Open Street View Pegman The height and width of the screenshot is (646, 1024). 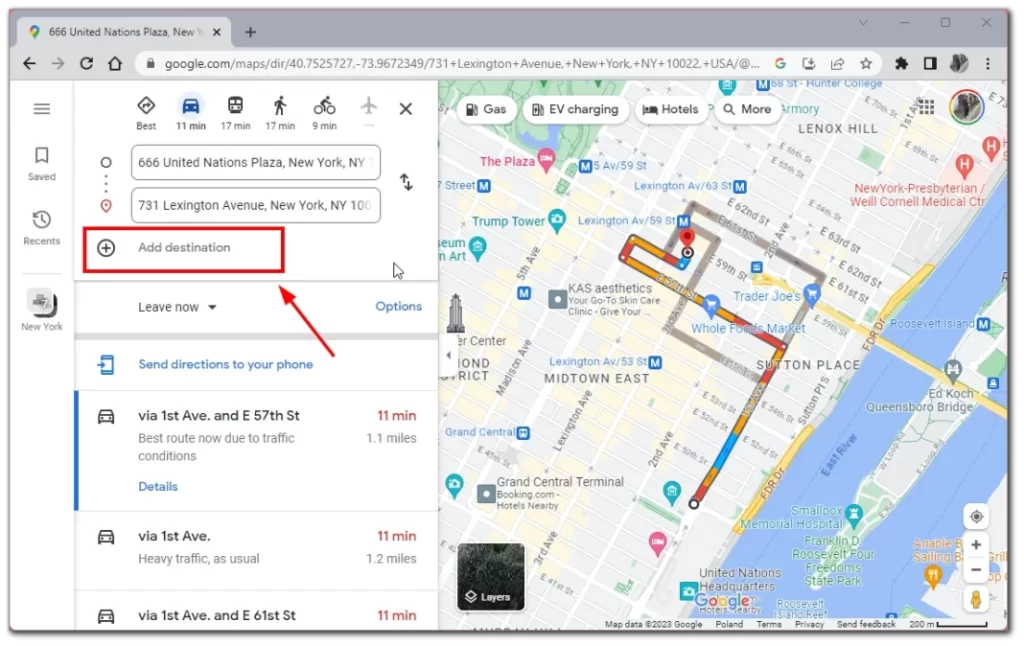coord(976,600)
